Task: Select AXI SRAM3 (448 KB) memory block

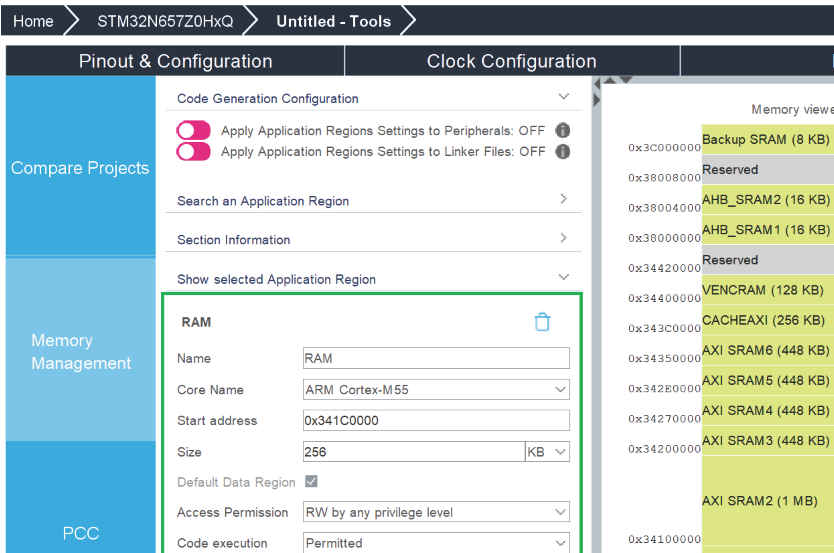Action: coord(768,440)
